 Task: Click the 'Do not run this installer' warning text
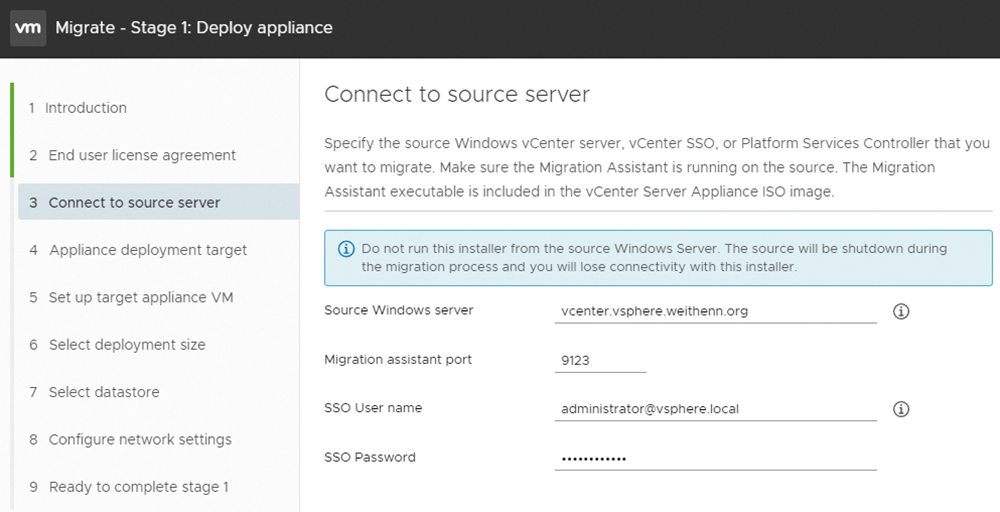[654, 258]
